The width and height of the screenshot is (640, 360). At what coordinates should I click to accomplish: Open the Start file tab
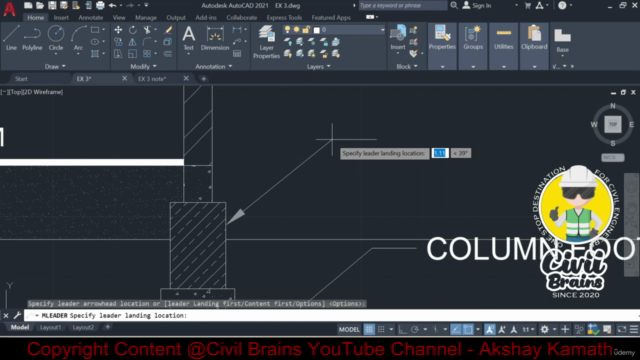21,79
